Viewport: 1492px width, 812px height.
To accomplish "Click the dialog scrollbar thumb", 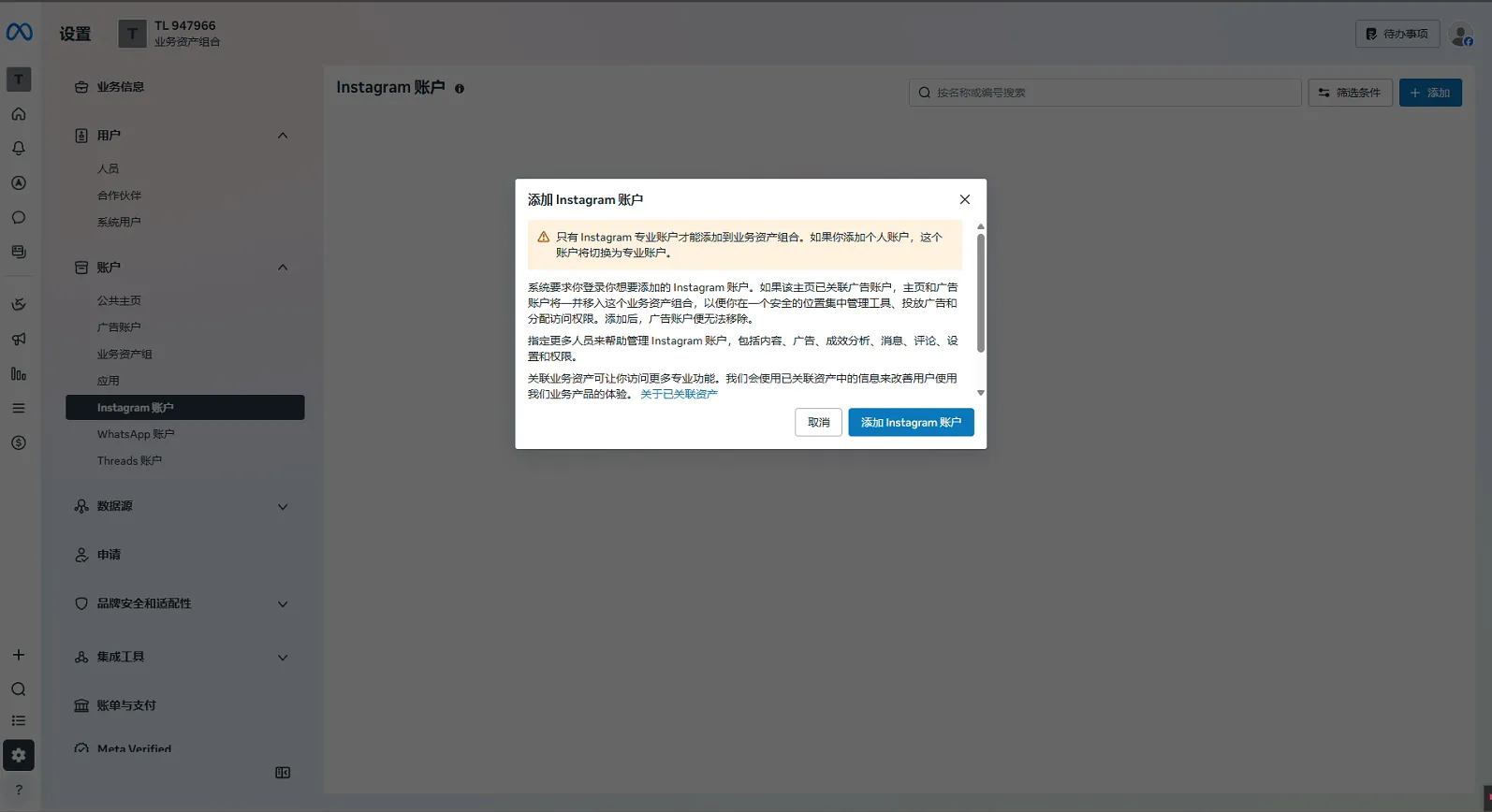I will [x=981, y=293].
